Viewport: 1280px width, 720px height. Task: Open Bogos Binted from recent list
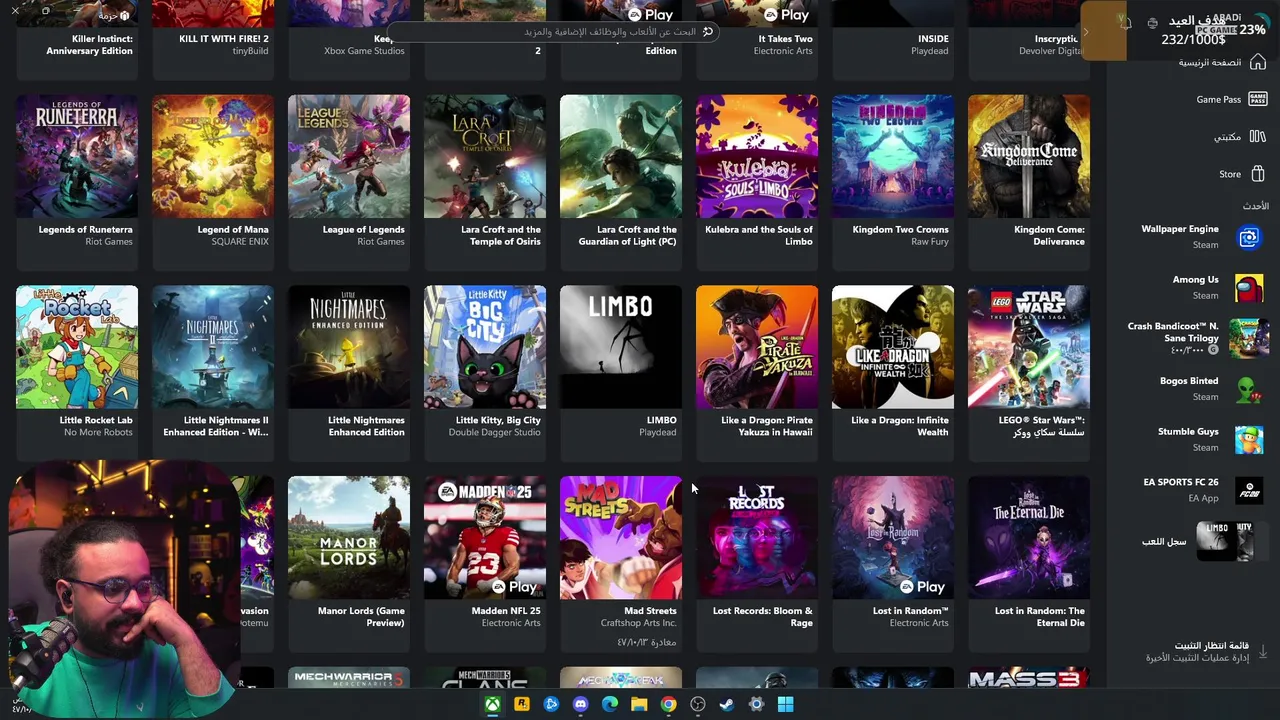[1210, 389]
